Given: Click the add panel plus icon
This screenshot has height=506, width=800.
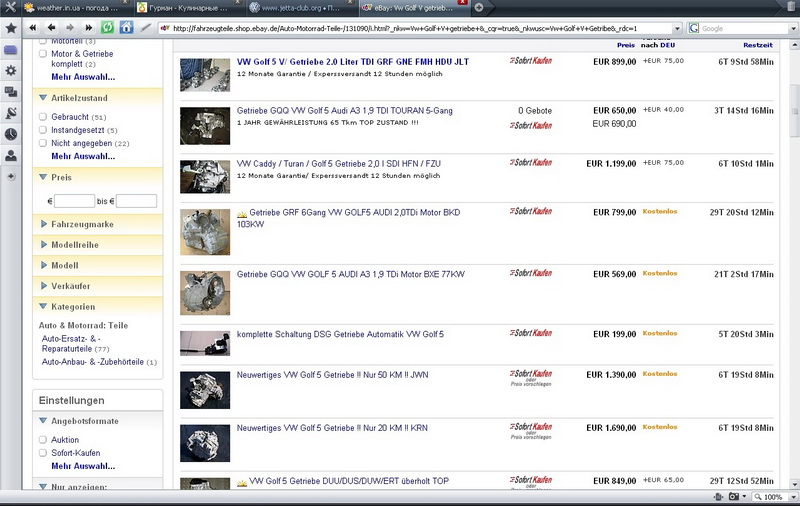Looking at the screenshot, I should point(11,176).
